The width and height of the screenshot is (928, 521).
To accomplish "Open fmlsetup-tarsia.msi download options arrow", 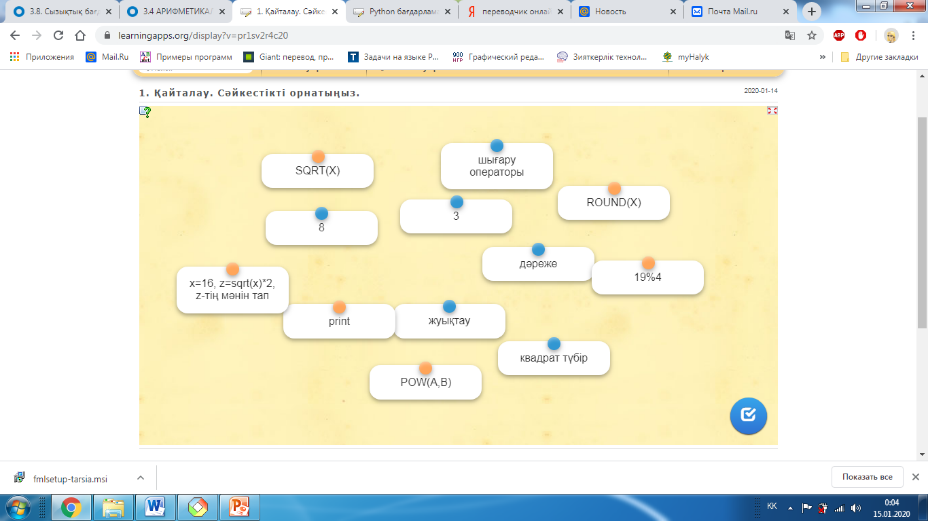I will 140,478.
